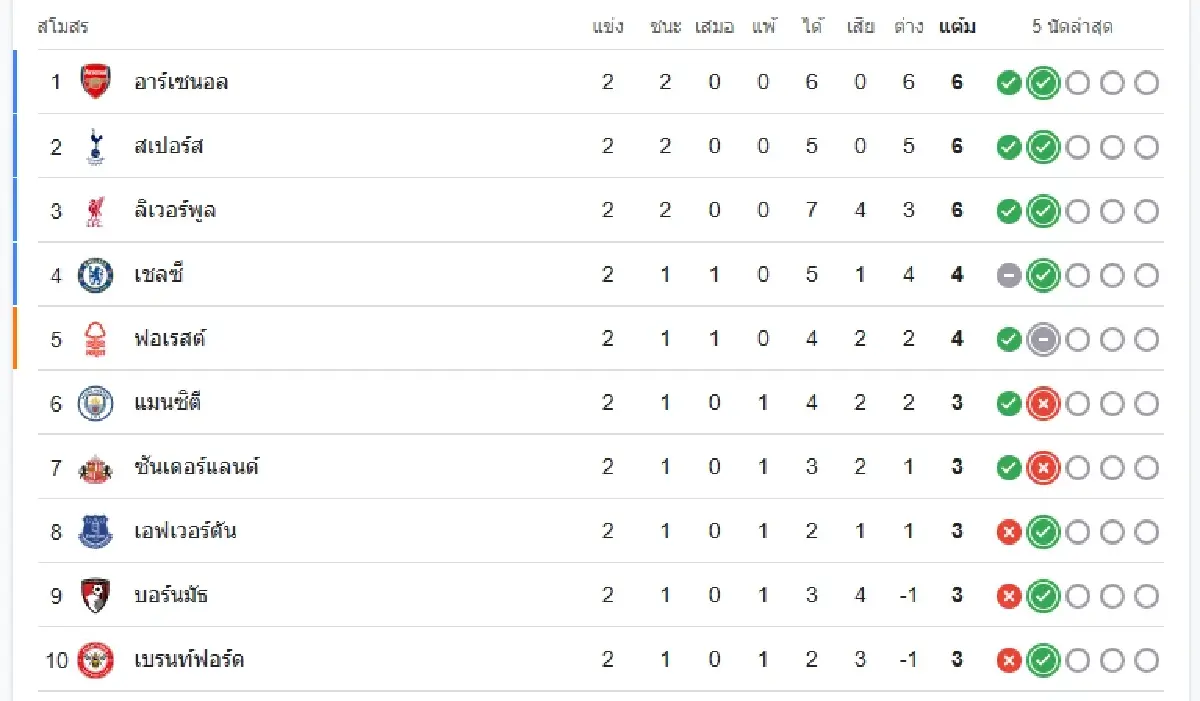Image resolution: width=1200 pixels, height=701 pixels.
Task: Click the แต้ม points column header
Action: [957, 27]
